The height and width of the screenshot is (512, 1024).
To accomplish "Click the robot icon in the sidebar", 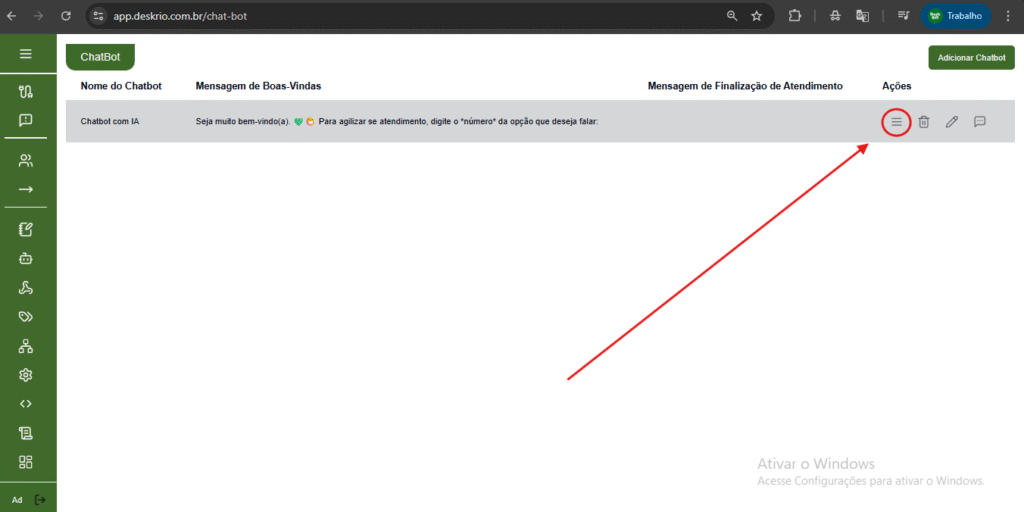I will [x=26, y=258].
